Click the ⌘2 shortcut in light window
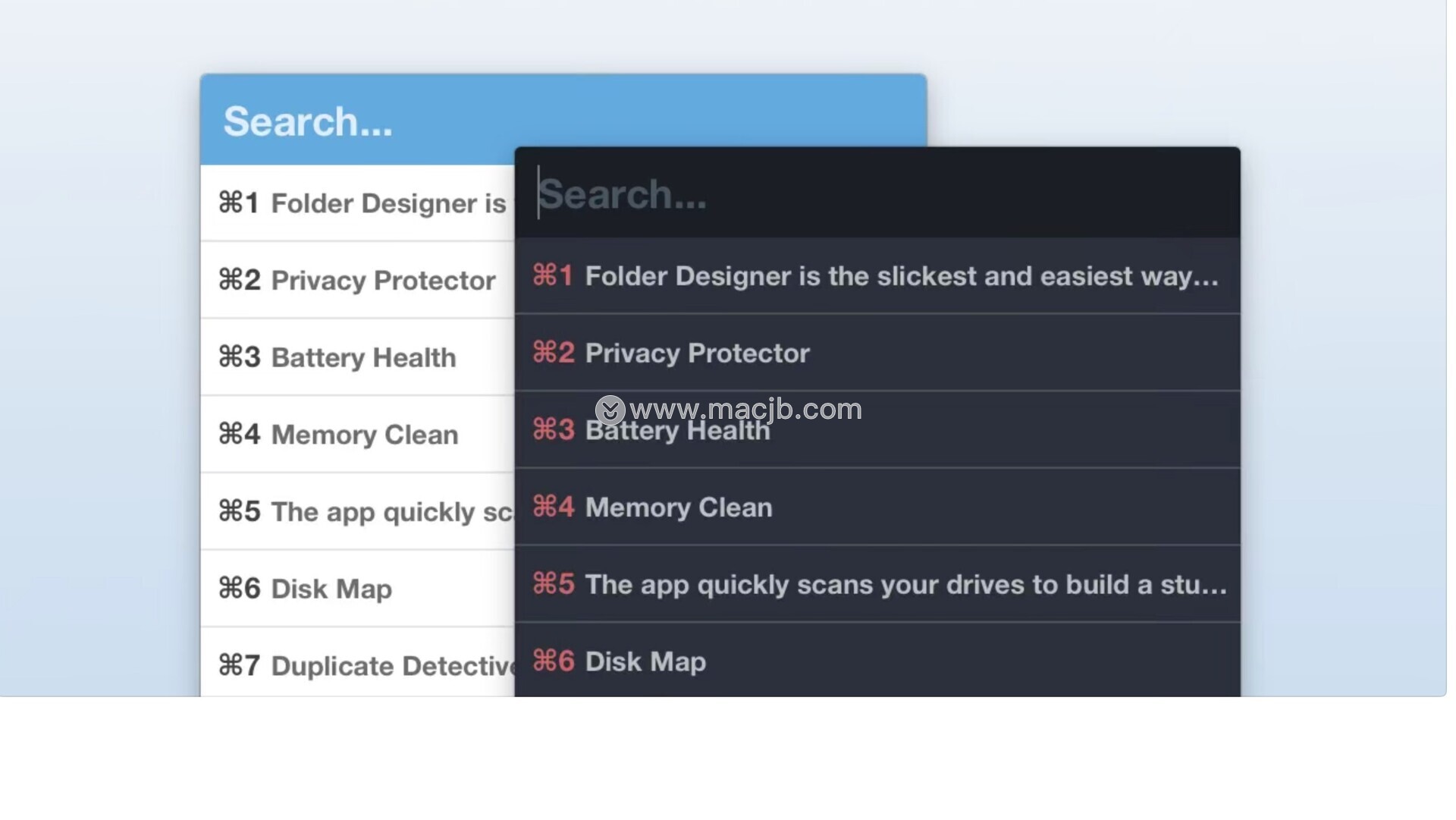The height and width of the screenshot is (820, 1456). [x=240, y=279]
